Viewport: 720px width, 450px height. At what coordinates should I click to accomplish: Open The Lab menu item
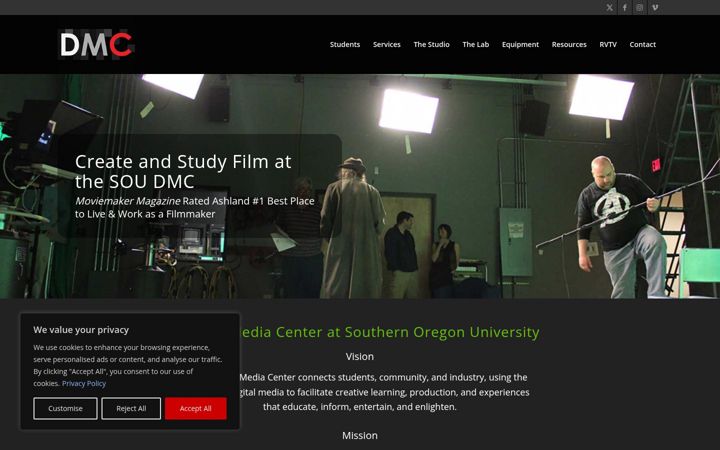pyautogui.click(x=475, y=45)
